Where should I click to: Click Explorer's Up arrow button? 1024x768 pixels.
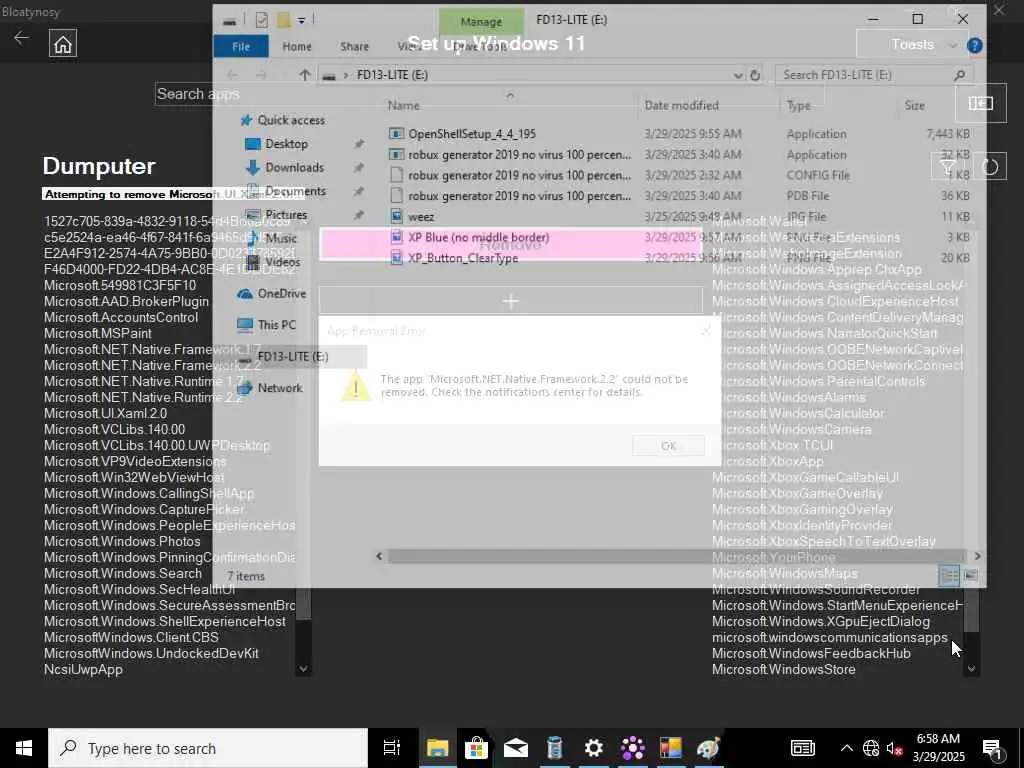point(304,75)
